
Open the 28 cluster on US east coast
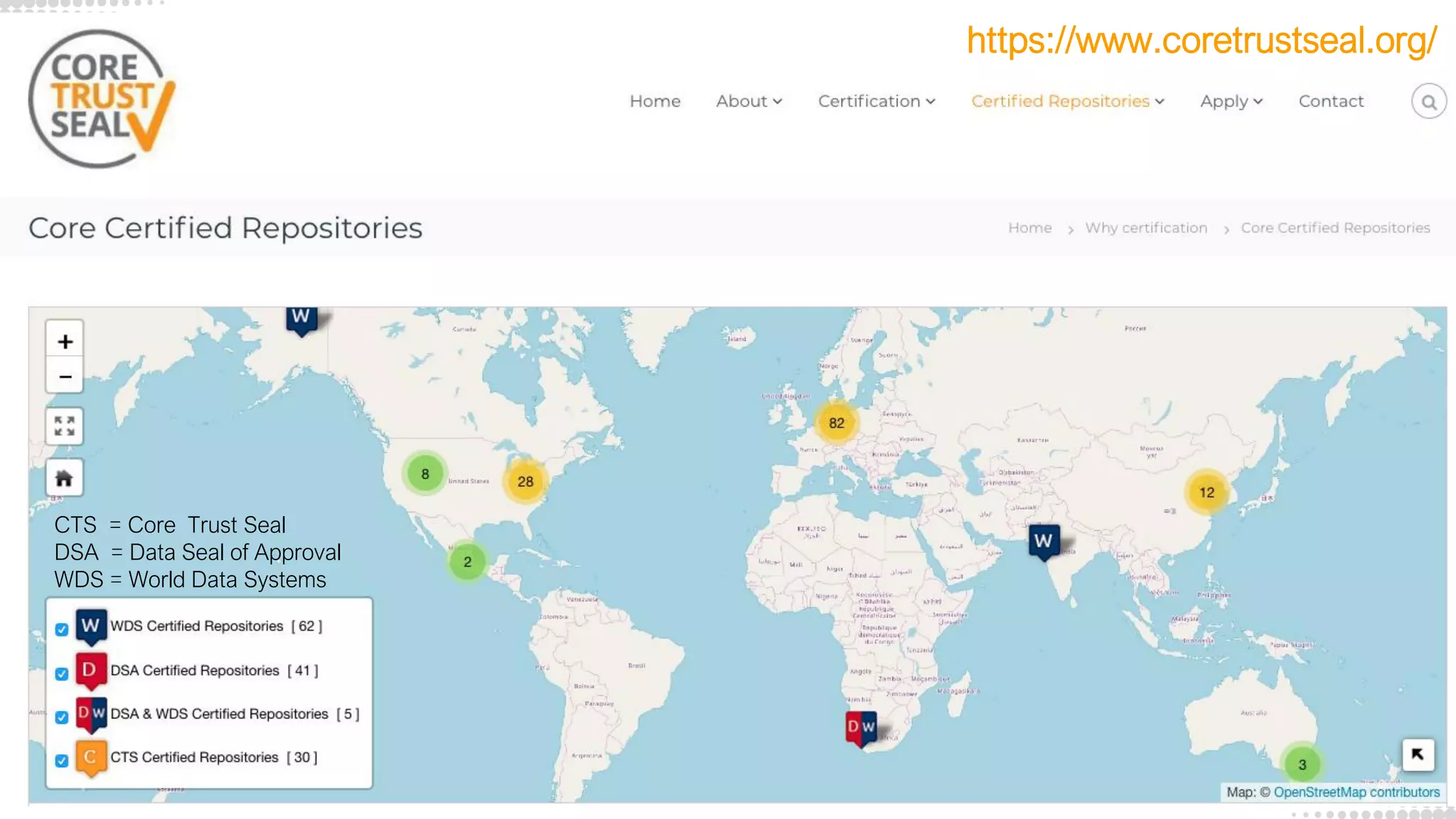point(525,481)
